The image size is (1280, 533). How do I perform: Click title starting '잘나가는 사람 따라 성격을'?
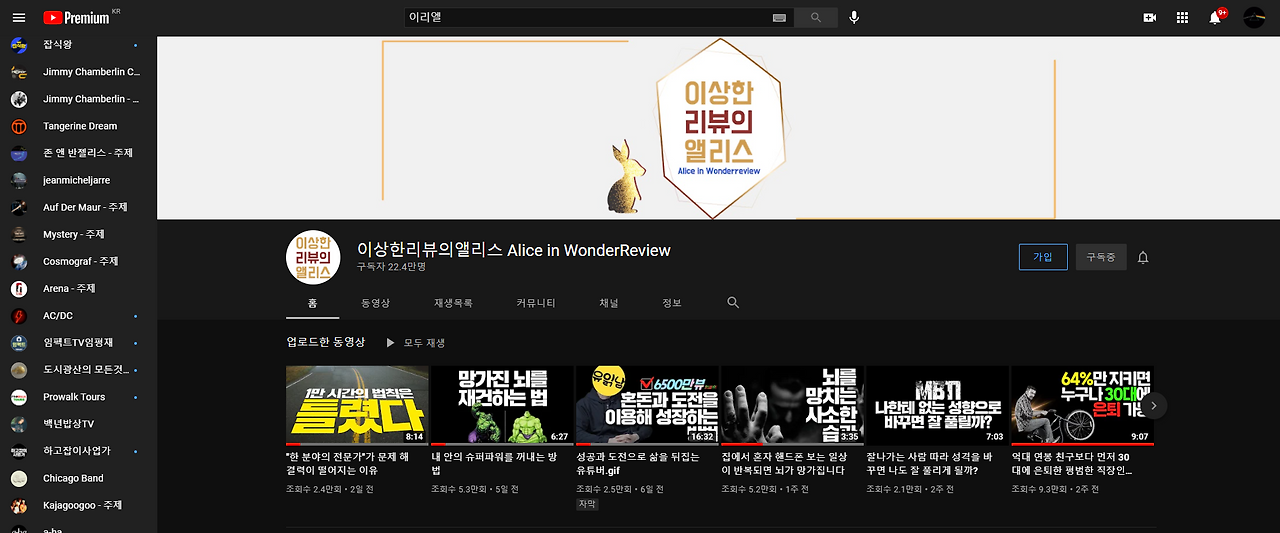(929, 463)
